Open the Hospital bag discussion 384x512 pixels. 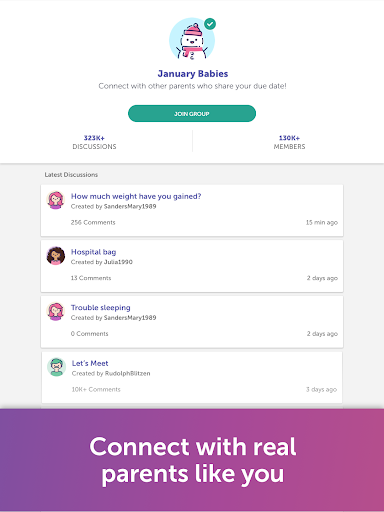(93, 252)
